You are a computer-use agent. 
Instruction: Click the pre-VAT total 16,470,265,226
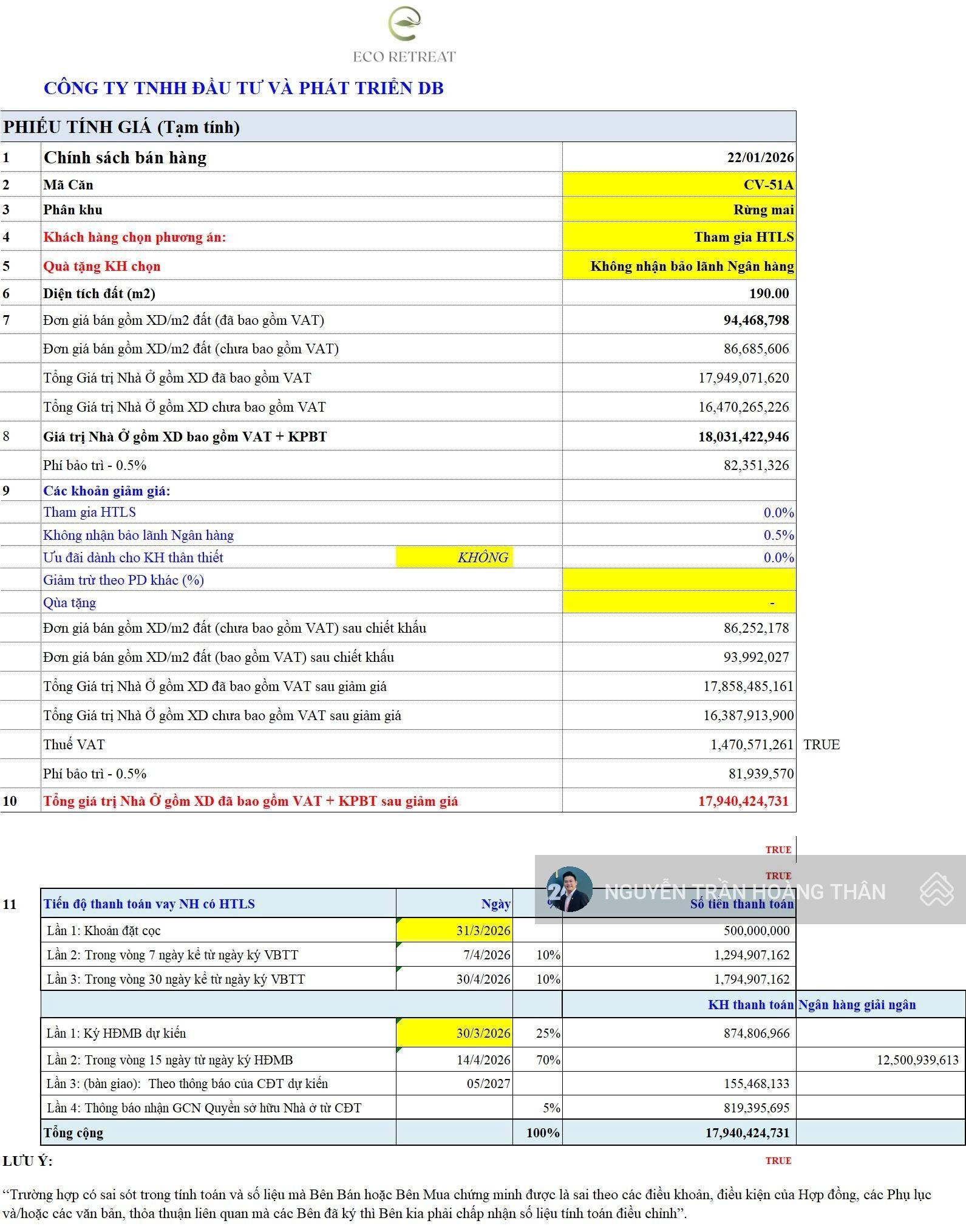743,407
